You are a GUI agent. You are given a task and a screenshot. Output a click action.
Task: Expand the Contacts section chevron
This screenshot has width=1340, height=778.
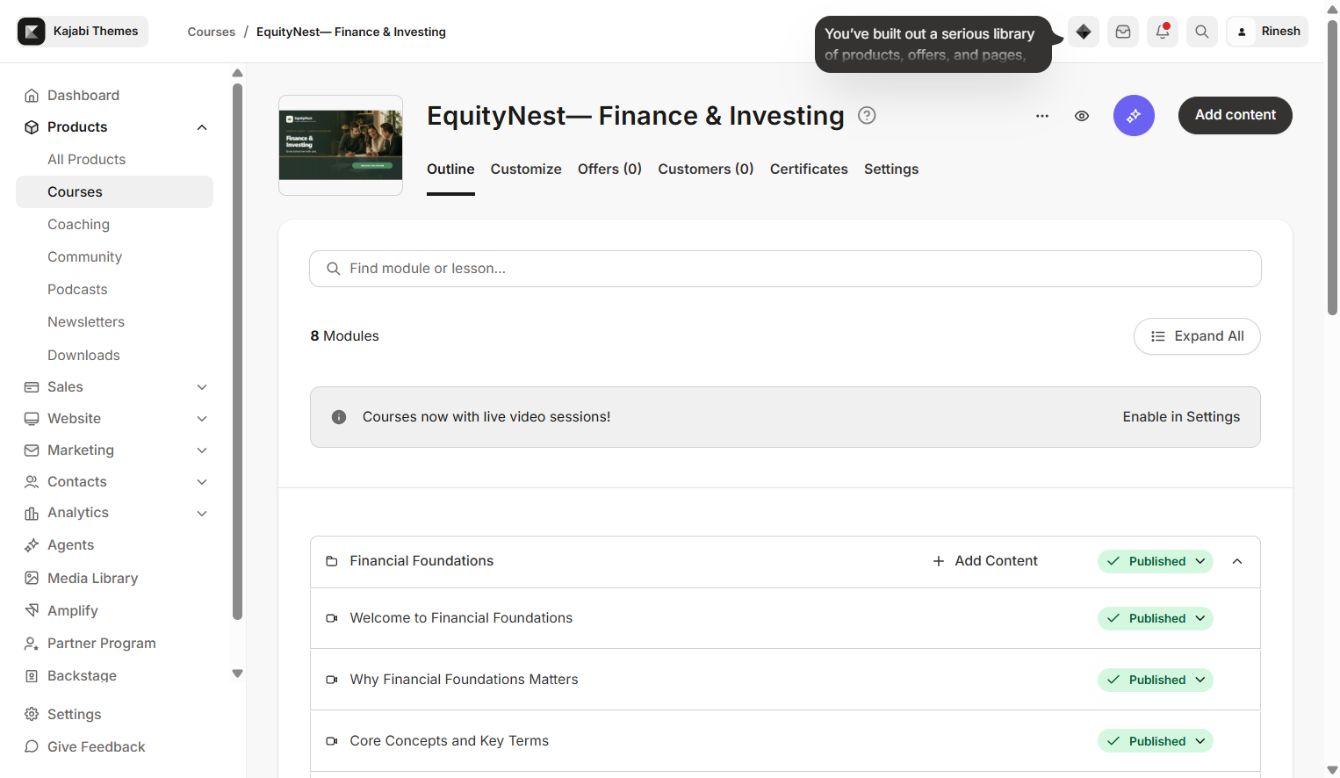click(x=202, y=482)
